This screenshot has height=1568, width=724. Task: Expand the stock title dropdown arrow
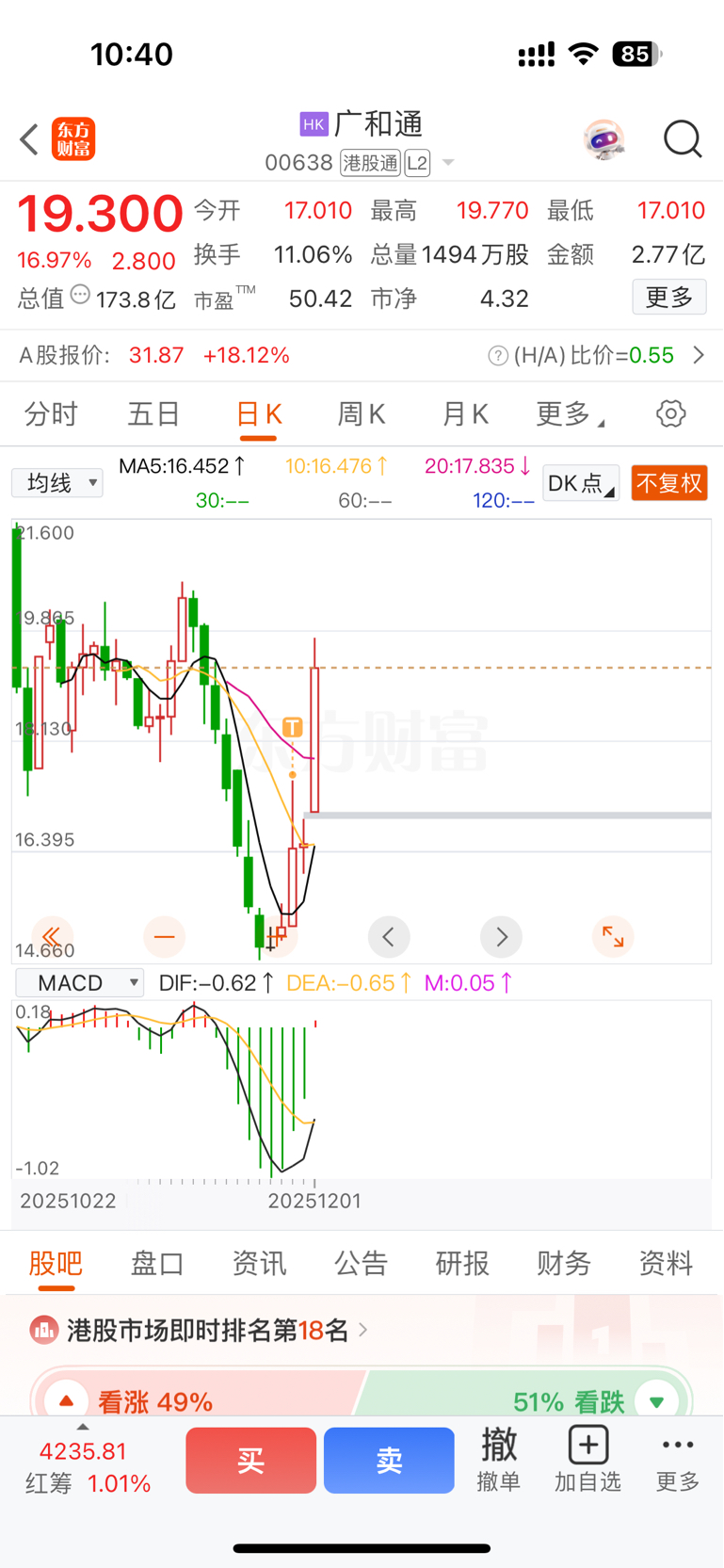(x=449, y=163)
